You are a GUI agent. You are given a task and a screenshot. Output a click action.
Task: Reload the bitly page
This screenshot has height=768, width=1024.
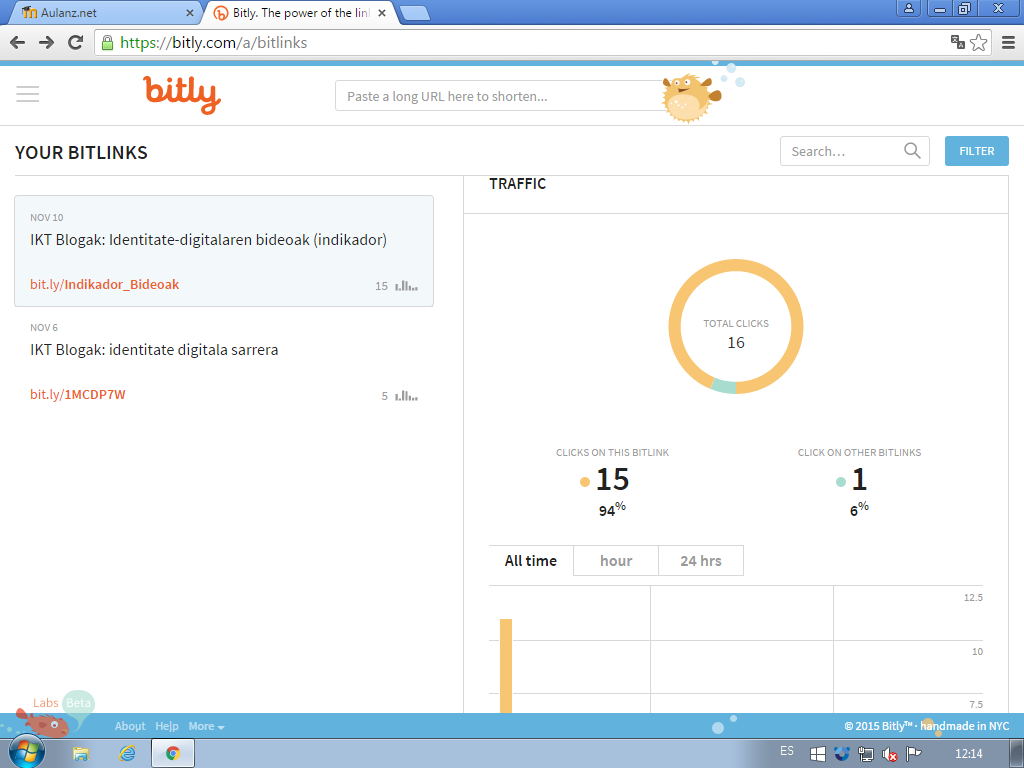76,42
